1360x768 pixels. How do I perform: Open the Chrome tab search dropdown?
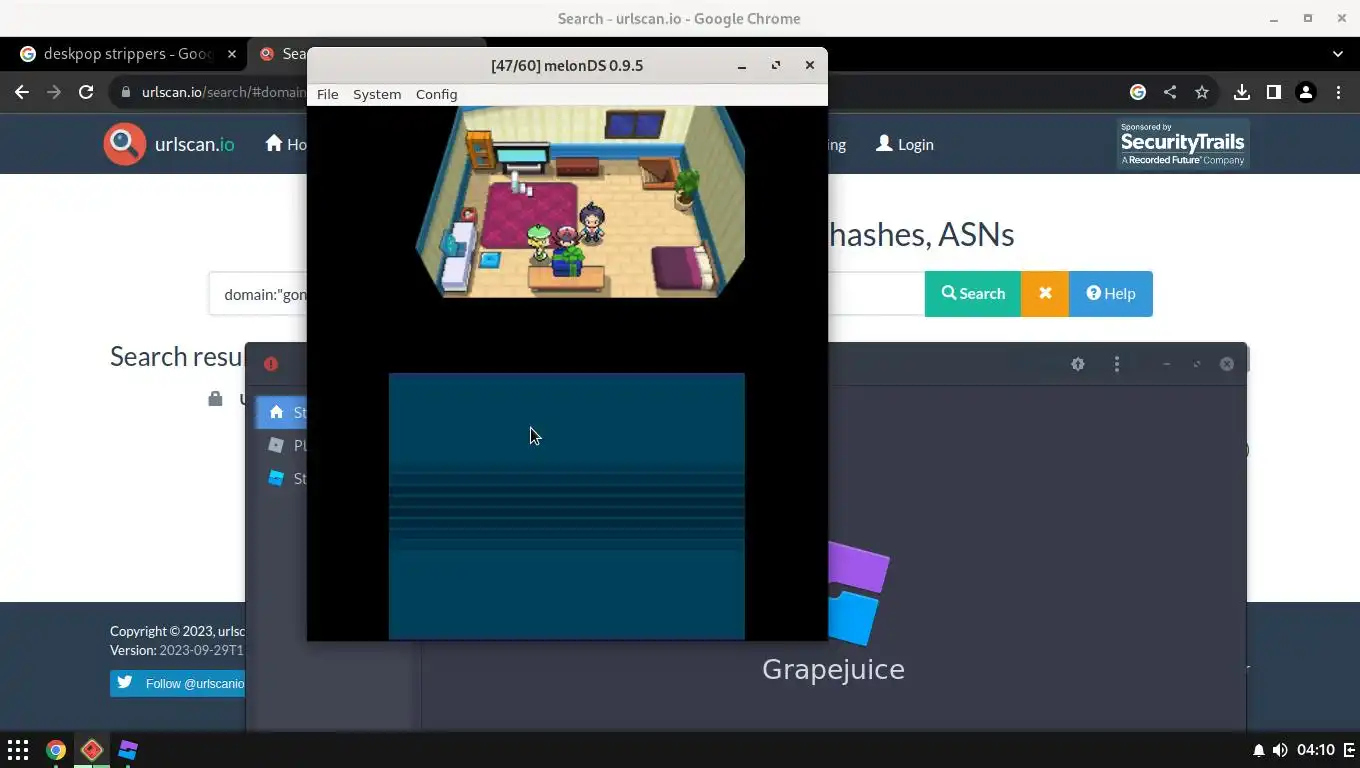click(1338, 54)
